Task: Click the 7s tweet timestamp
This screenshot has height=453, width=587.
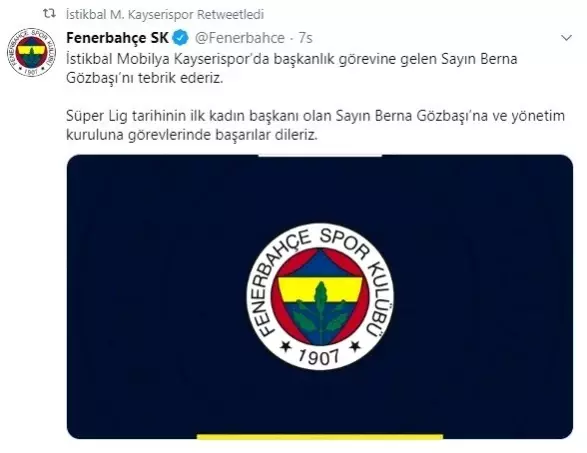Action: (305, 38)
